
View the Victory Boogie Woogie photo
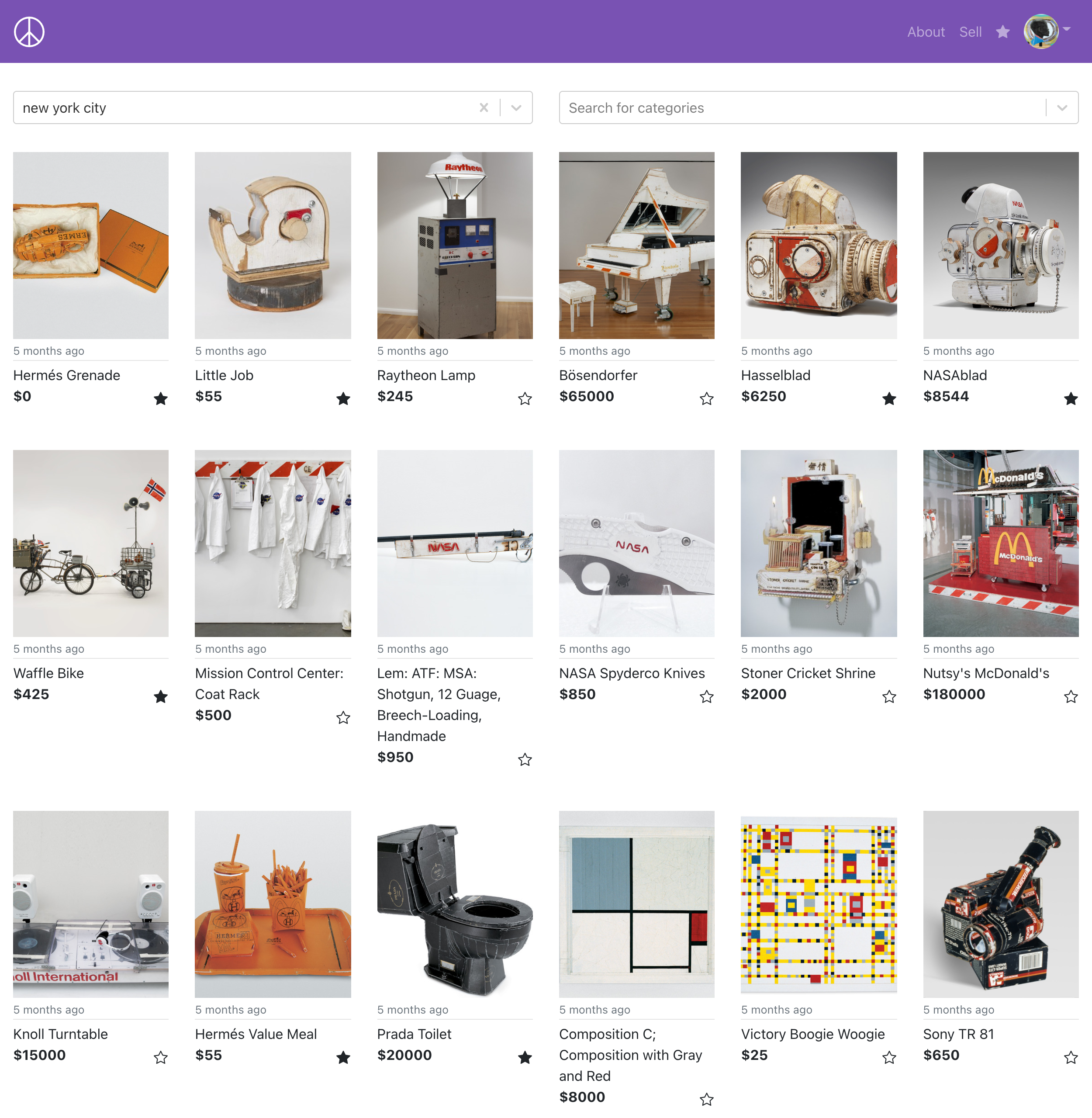[819, 903]
